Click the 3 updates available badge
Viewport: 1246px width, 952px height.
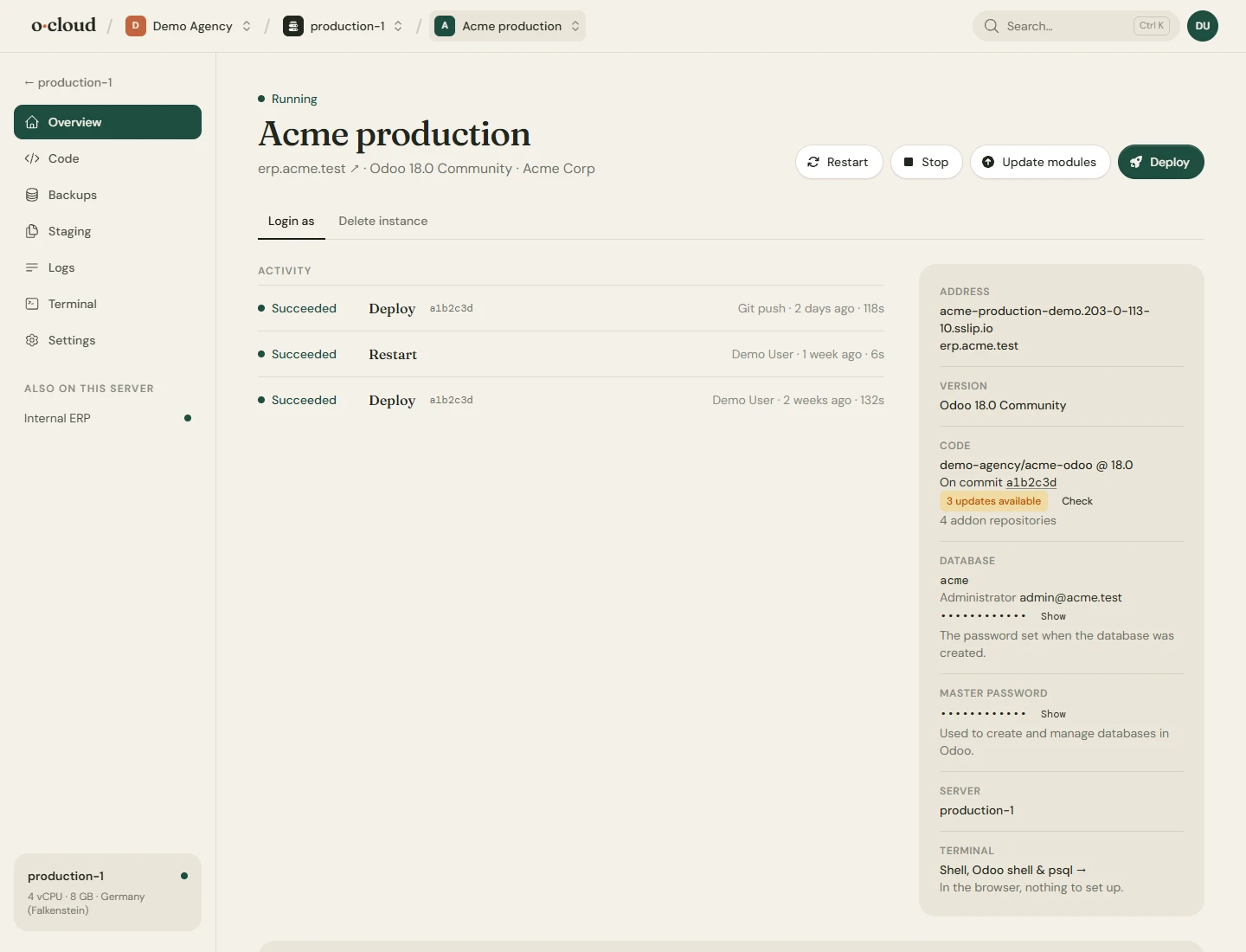point(993,501)
